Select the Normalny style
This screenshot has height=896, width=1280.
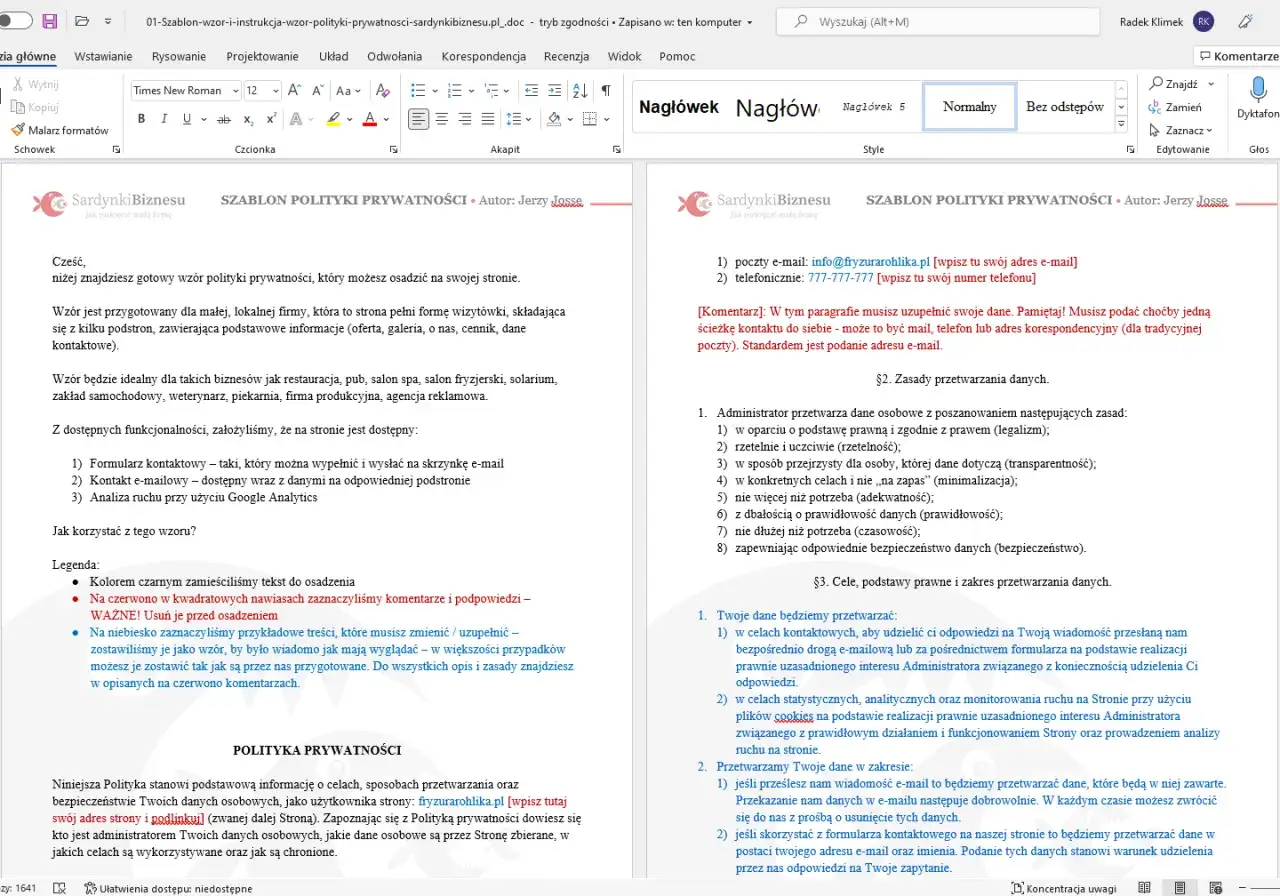(x=969, y=106)
